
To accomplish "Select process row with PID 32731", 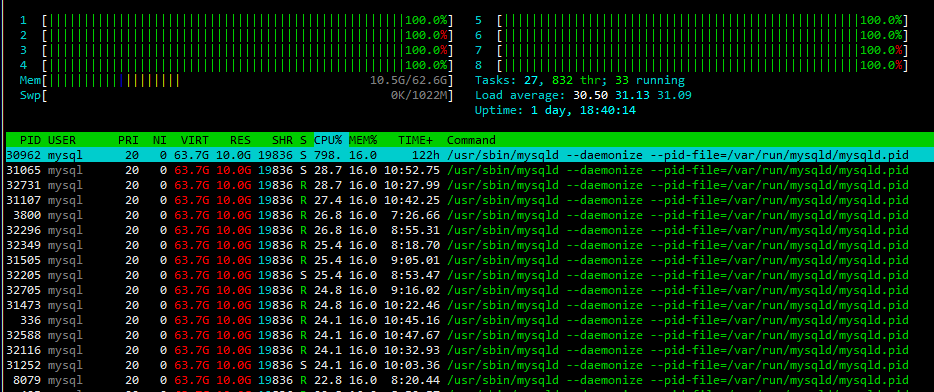I will 457,185.
